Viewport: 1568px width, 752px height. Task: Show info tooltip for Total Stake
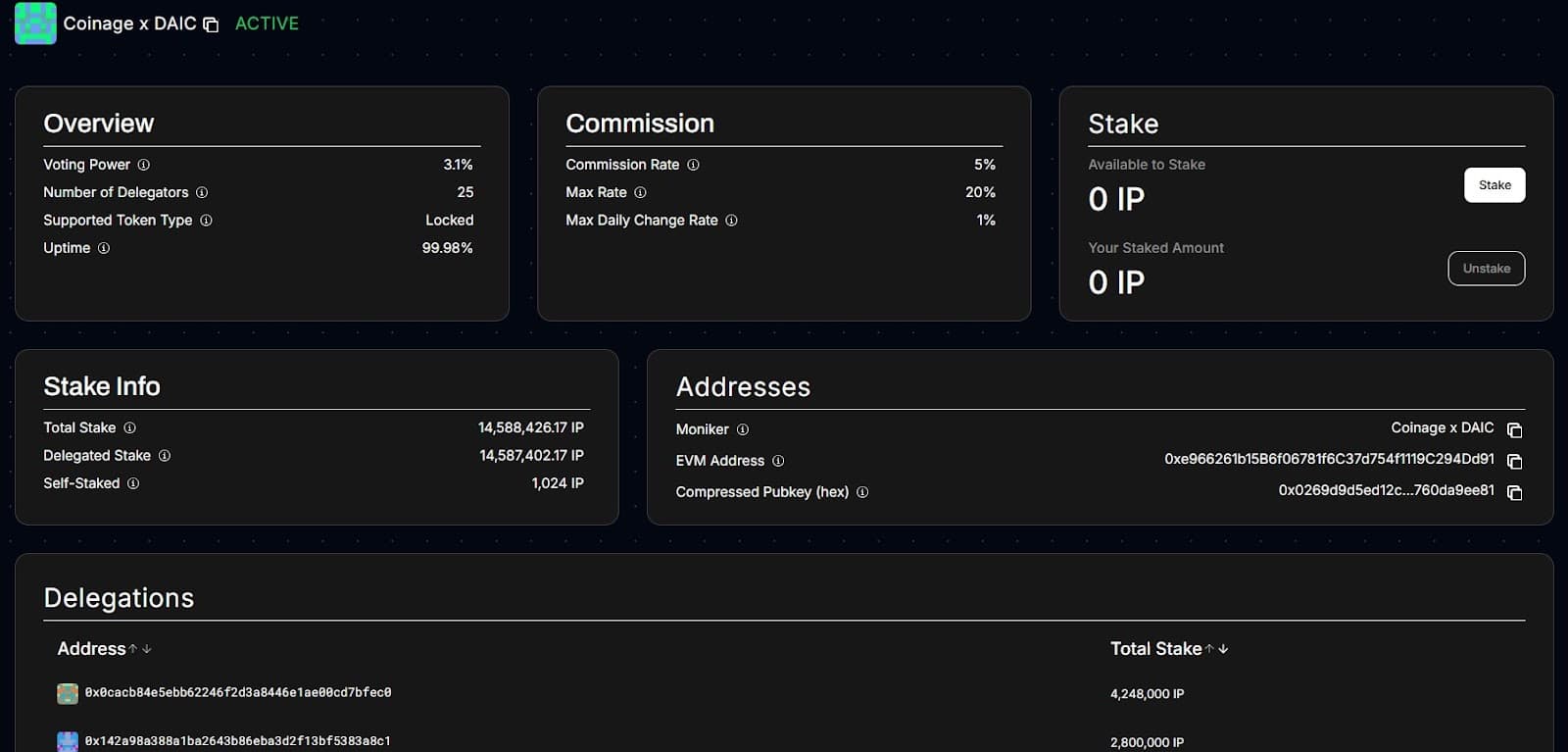pos(129,427)
